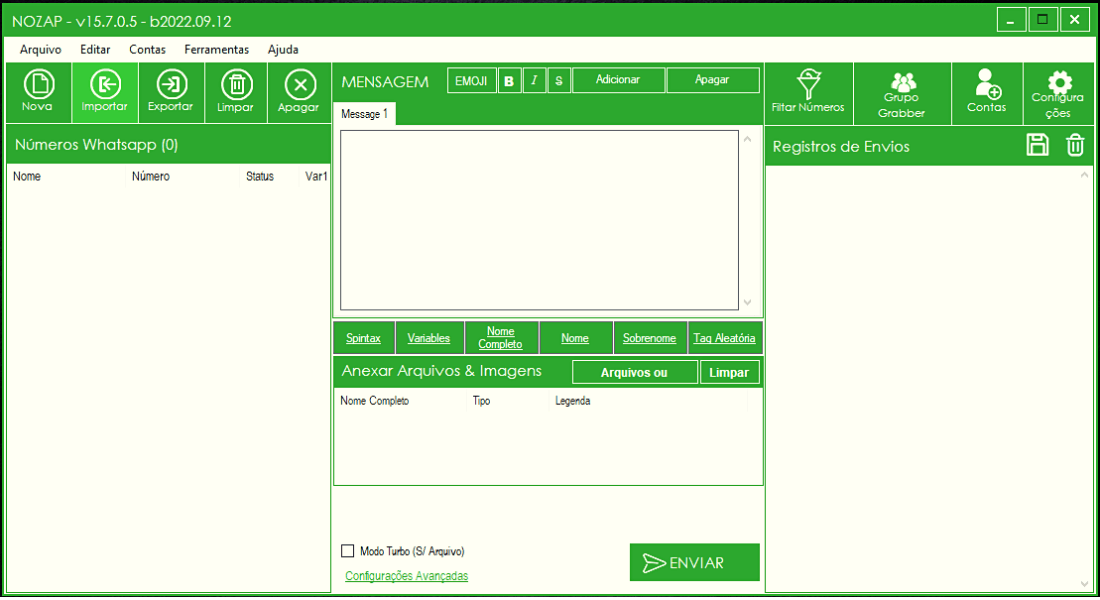The width and height of the screenshot is (1100, 600).
Task: Click the Apagar X icon
Action: click(300, 93)
